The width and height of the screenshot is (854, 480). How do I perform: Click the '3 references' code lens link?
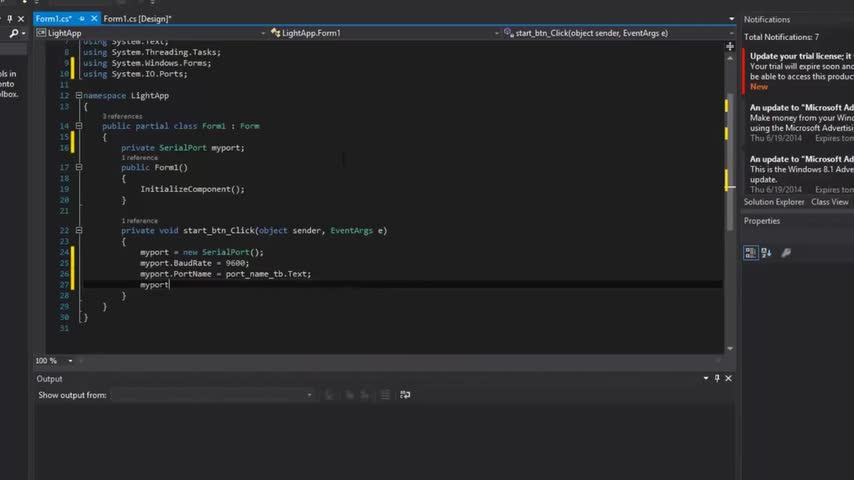[x=122, y=117]
